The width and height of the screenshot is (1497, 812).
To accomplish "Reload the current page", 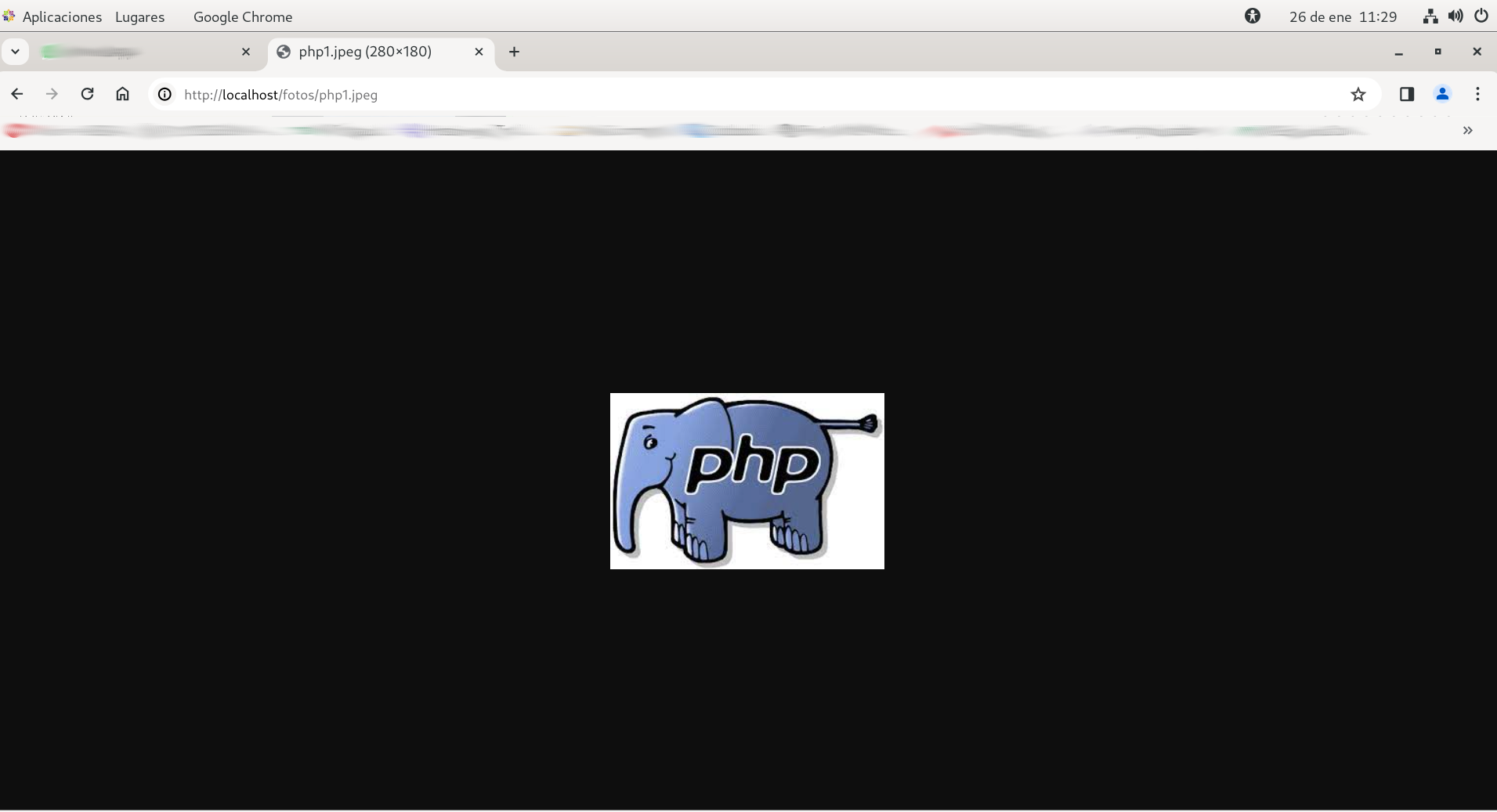I will 87,94.
